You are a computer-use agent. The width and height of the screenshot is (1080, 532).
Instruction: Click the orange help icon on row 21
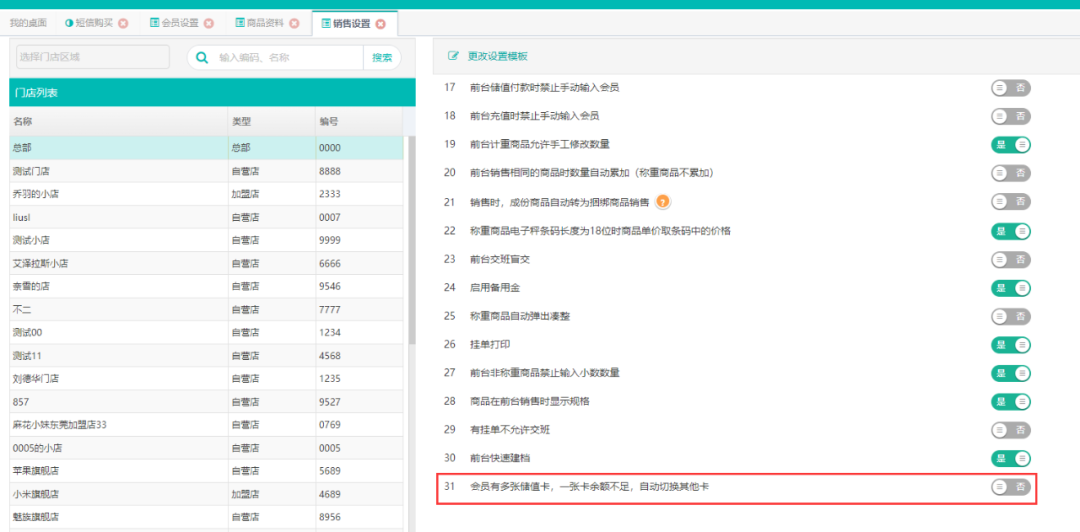click(x=662, y=202)
